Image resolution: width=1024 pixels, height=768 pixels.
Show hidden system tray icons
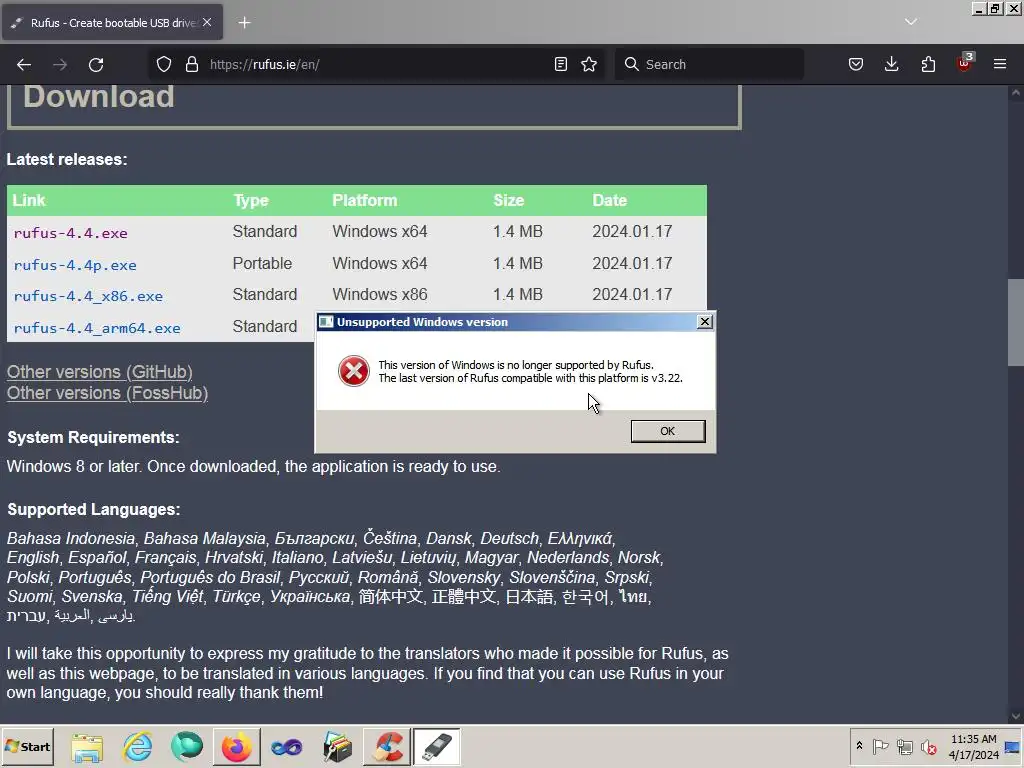[859, 746]
